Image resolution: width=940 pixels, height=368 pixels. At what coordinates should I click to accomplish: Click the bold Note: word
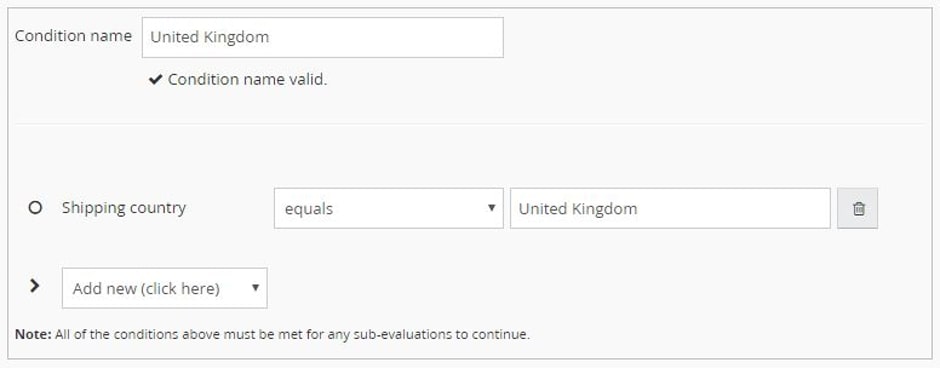click(33, 334)
